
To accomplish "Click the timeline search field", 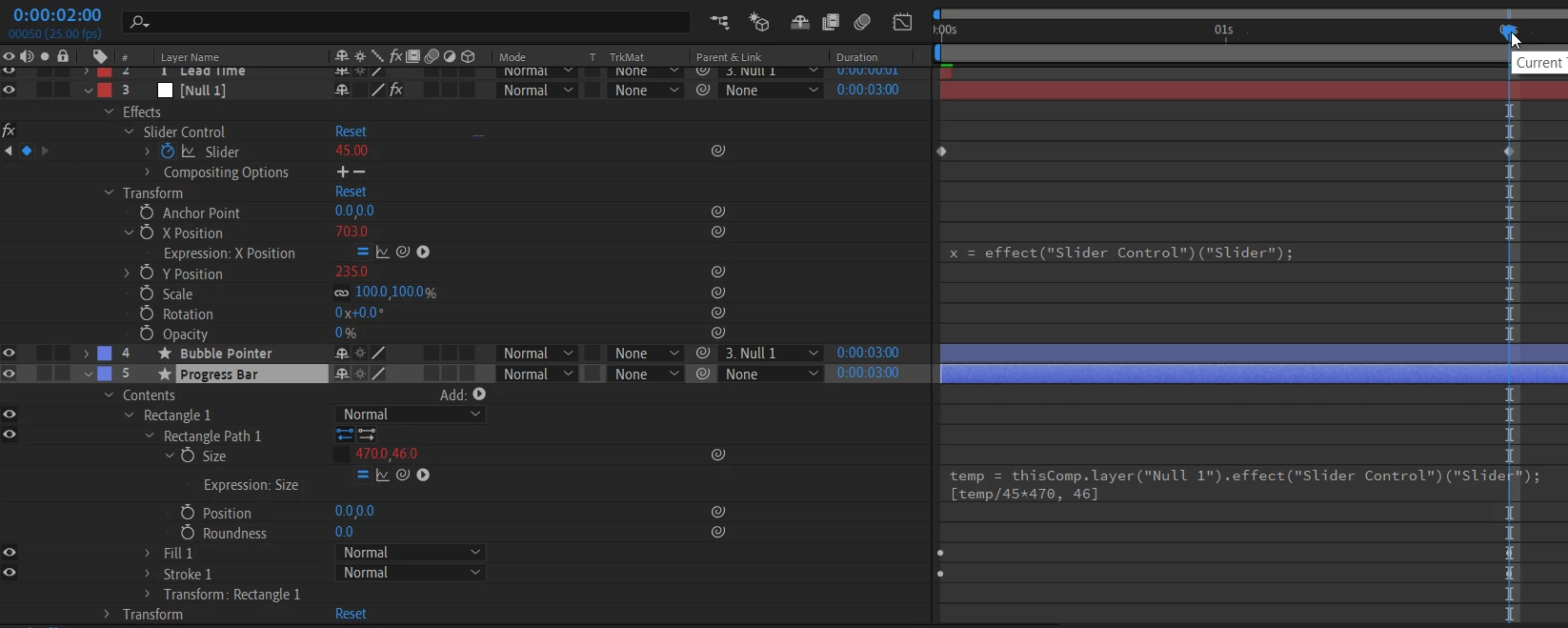I will (407, 22).
